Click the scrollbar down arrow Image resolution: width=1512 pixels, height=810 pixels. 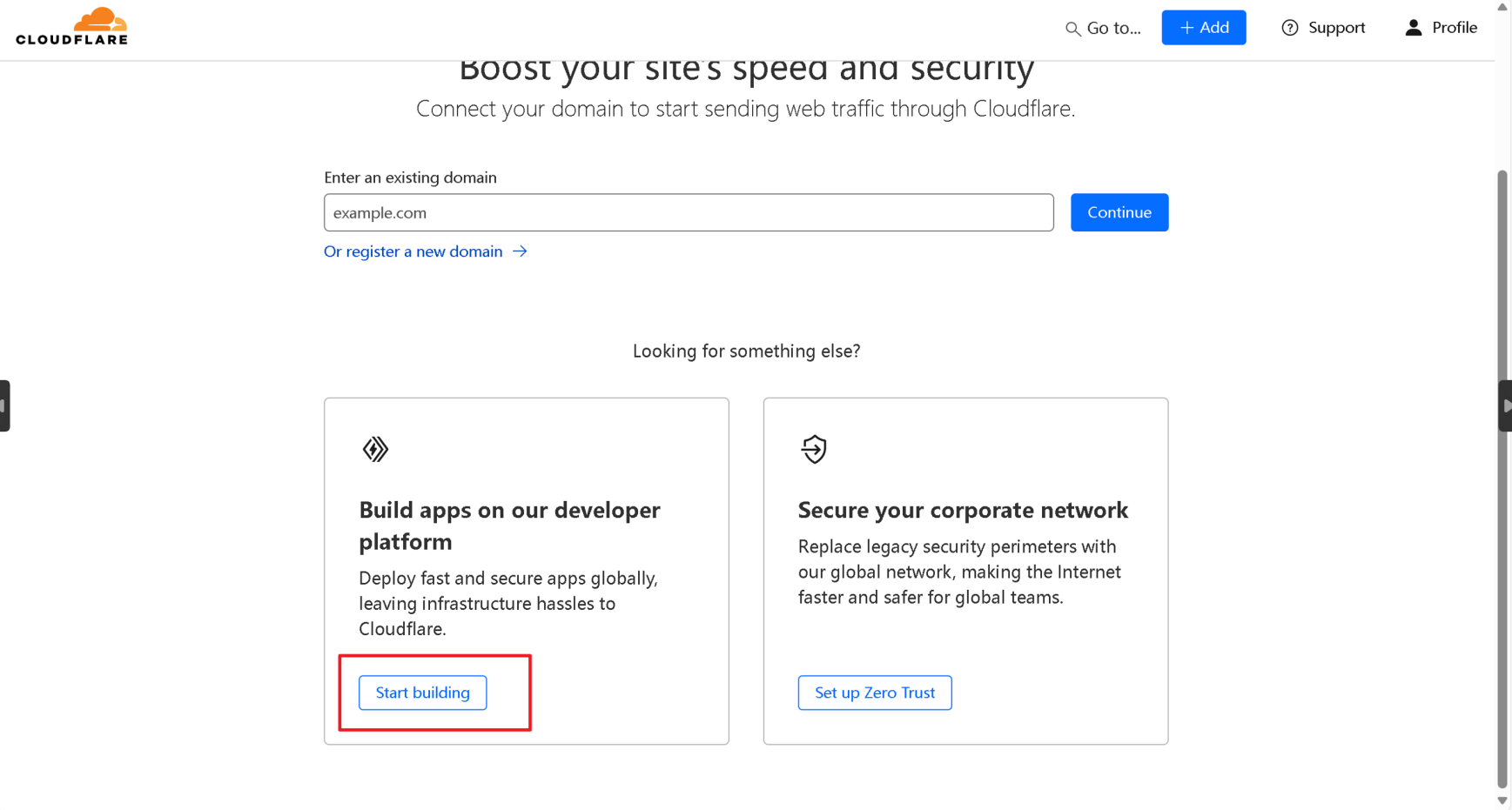(1502, 800)
